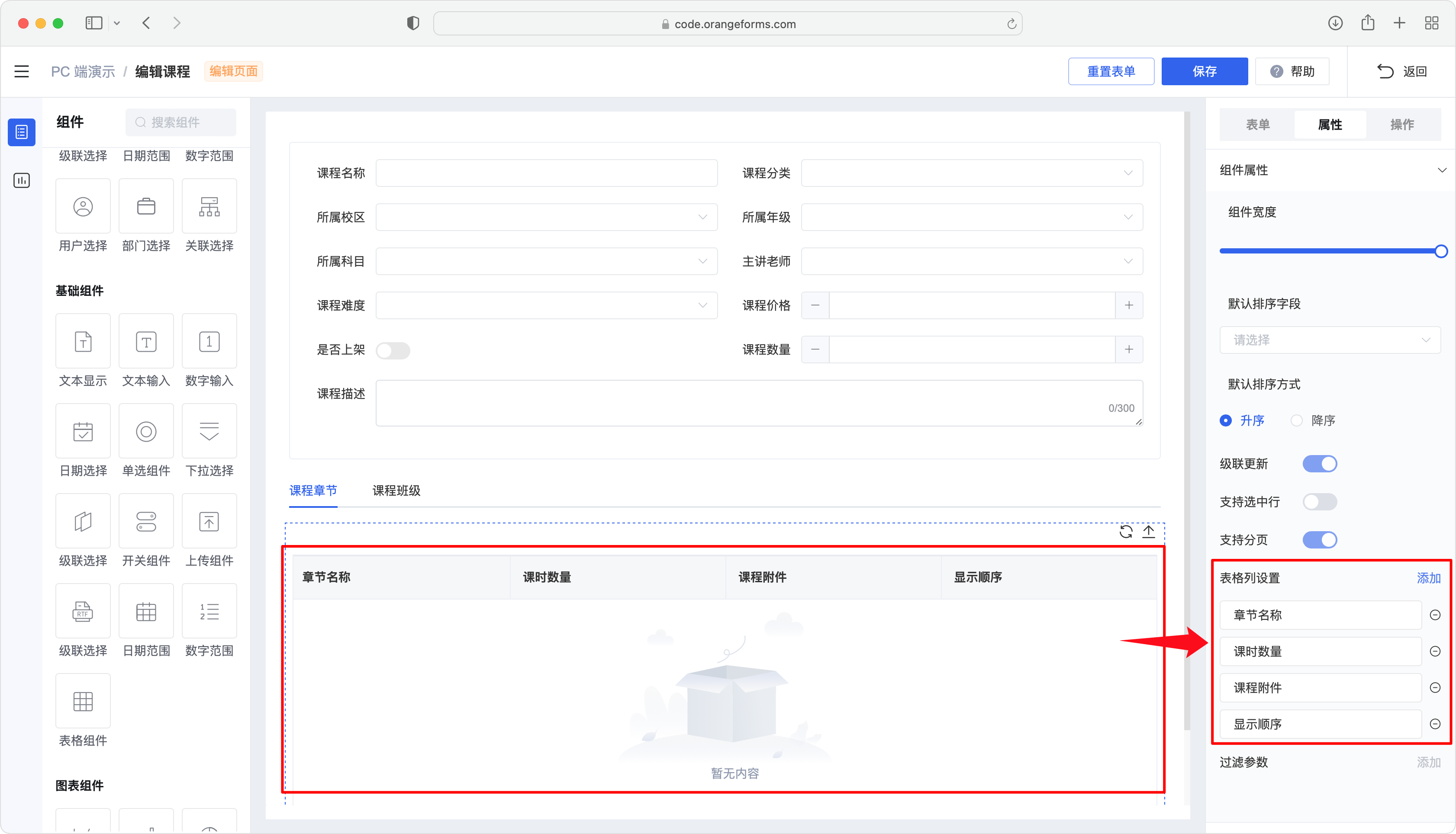Click the hamburger menu icon

pos(22,72)
